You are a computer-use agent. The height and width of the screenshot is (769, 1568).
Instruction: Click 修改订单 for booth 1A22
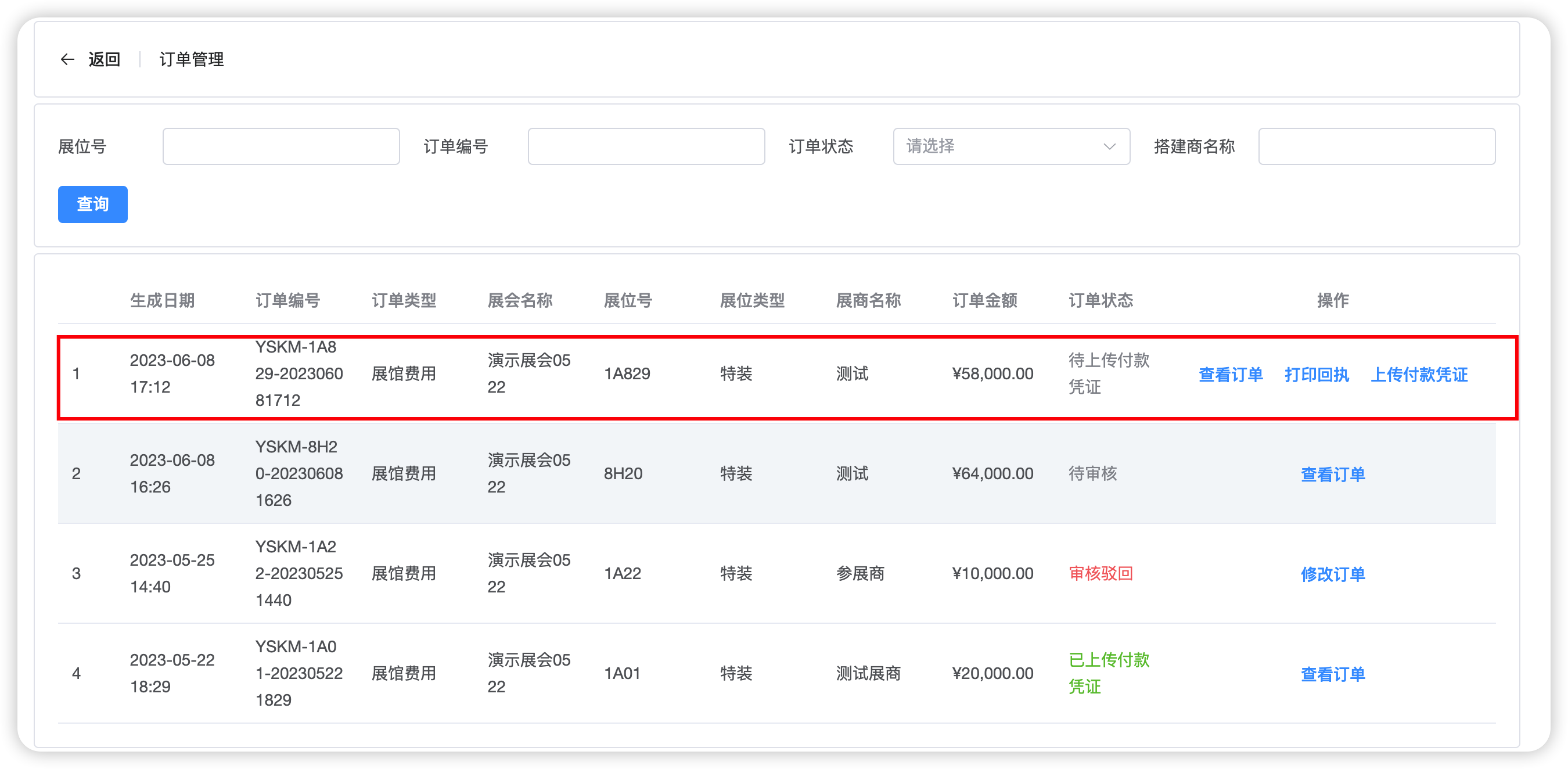(x=1332, y=574)
